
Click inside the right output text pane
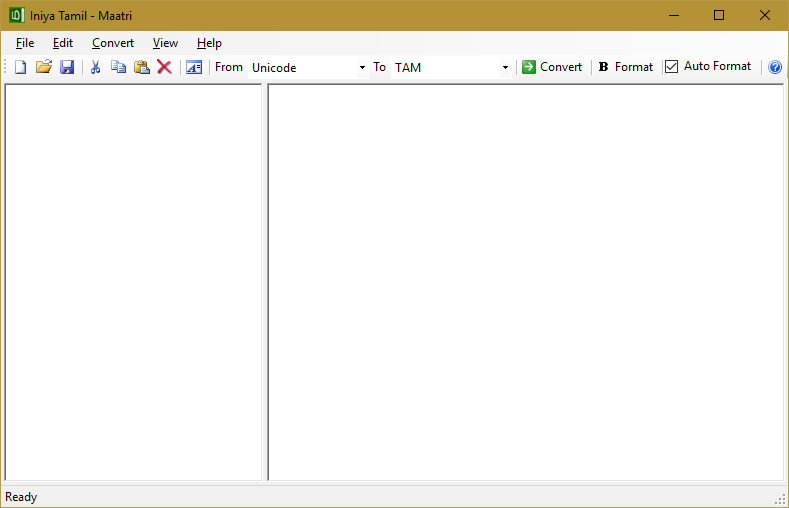click(x=525, y=282)
